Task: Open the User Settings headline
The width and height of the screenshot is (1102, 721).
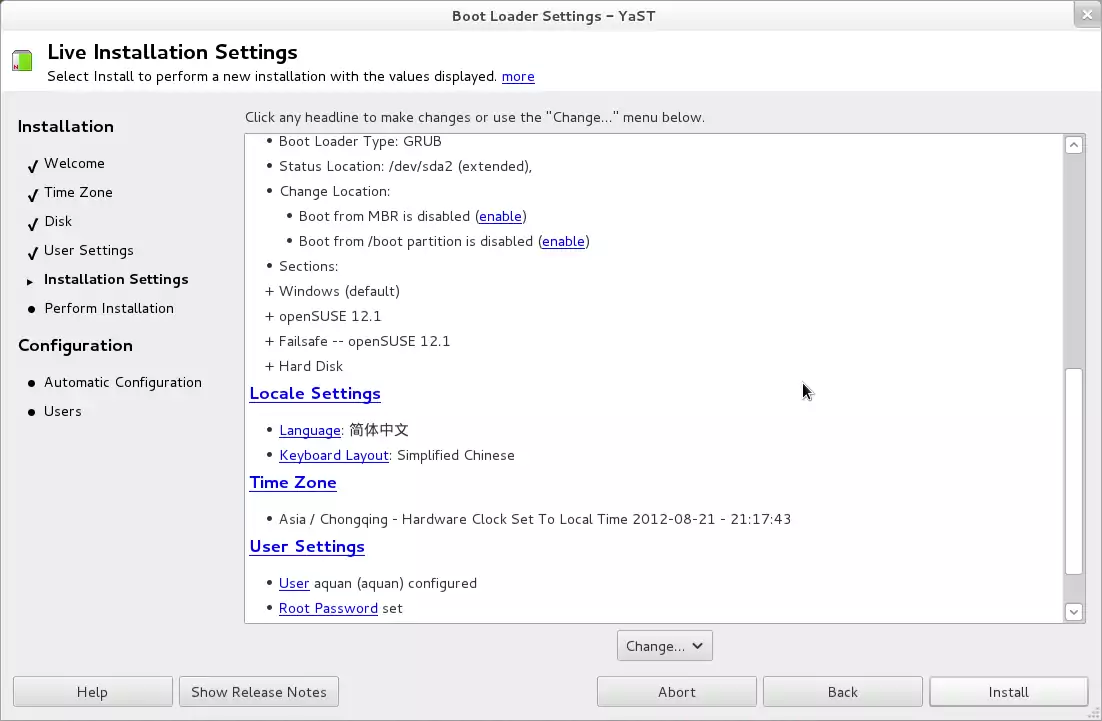Action: 307,546
